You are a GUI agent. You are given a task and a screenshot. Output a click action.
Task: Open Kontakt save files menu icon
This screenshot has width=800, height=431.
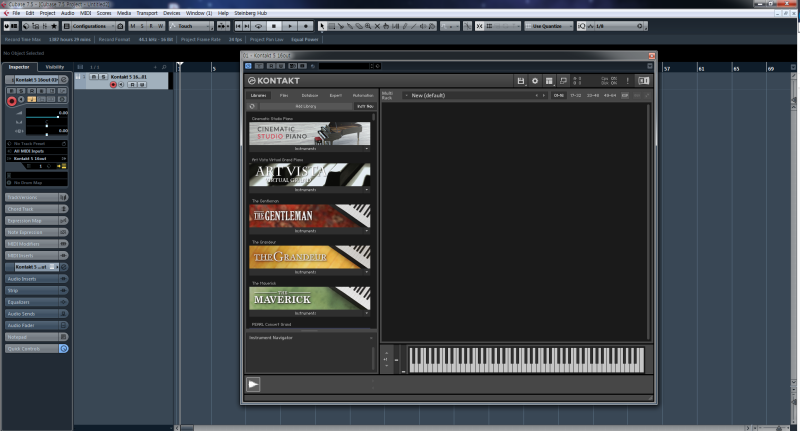coord(520,81)
